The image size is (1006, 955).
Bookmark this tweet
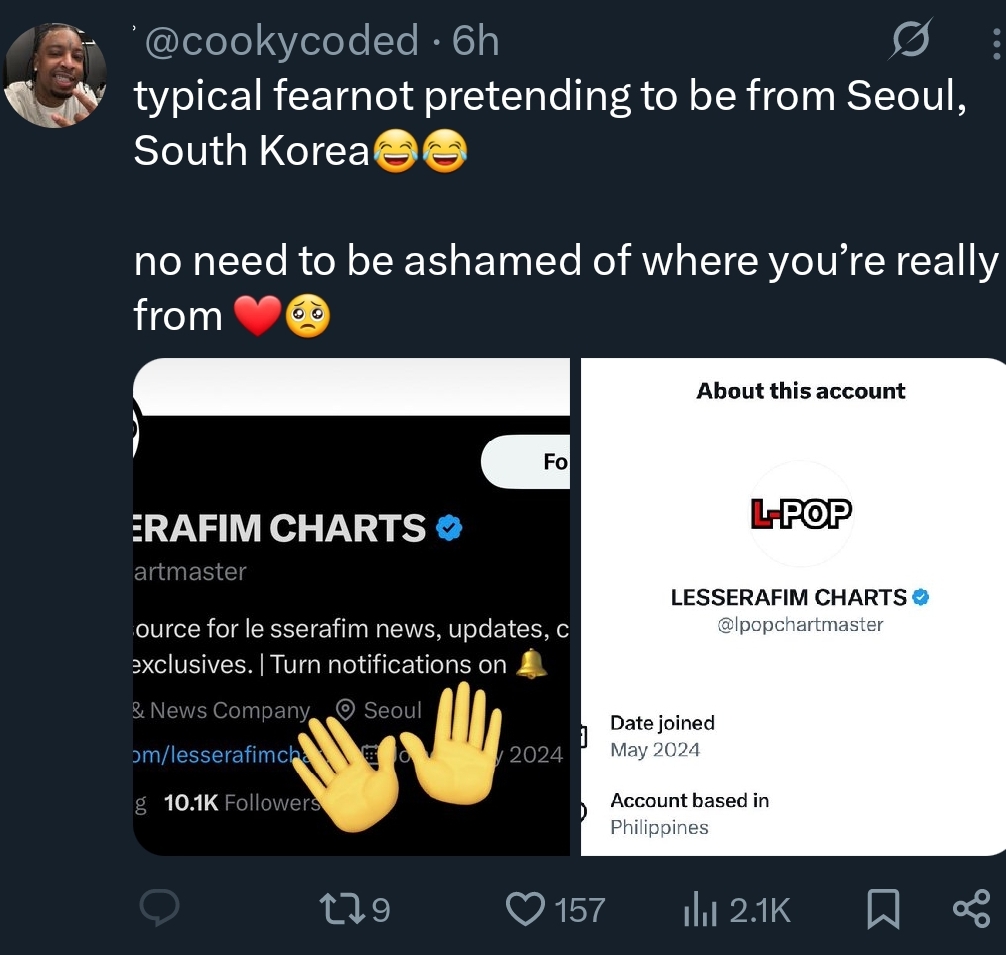[883, 909]
